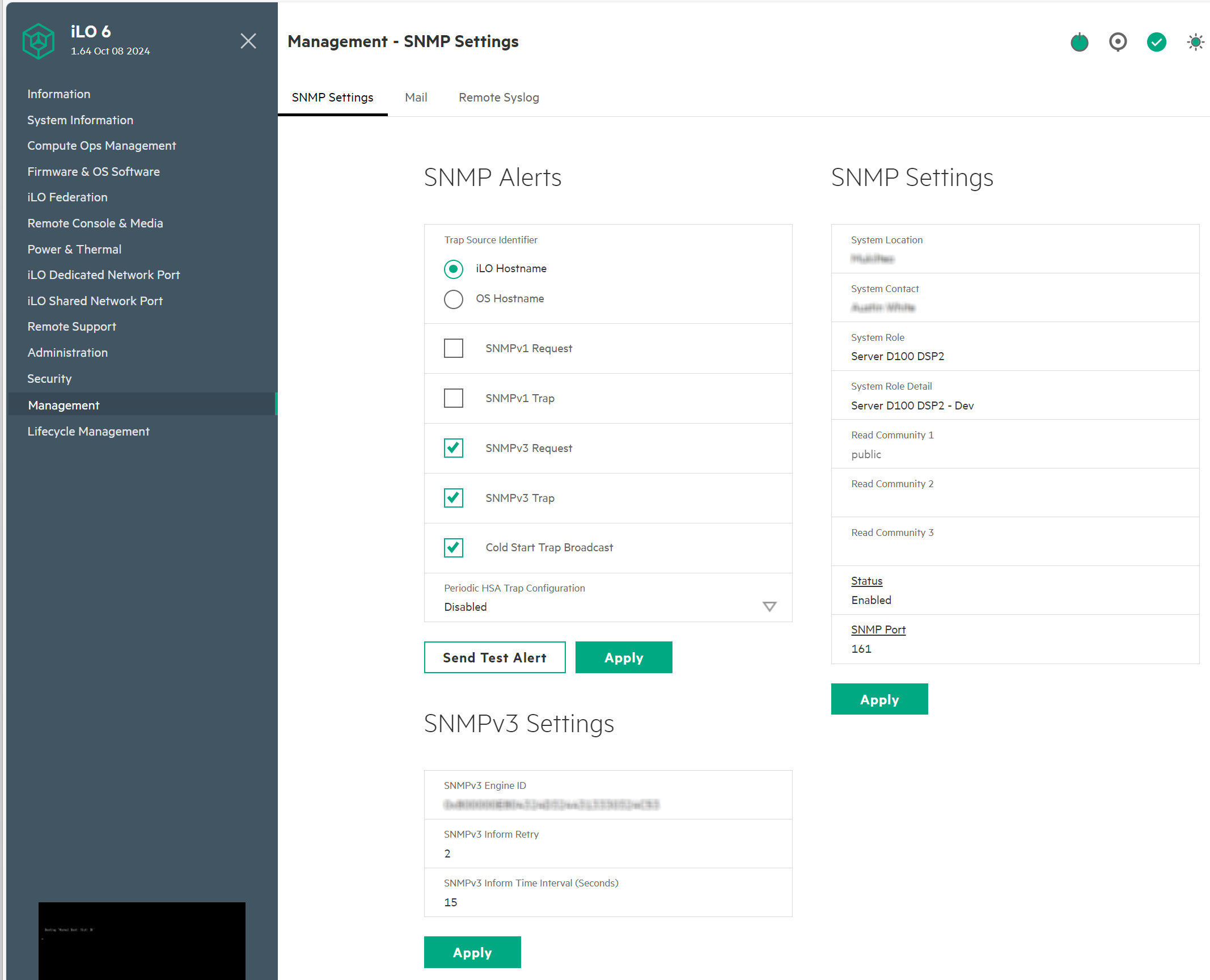
Task: Uncheck the SNMPv3 Trap checkbox
Action: [454, 498]
